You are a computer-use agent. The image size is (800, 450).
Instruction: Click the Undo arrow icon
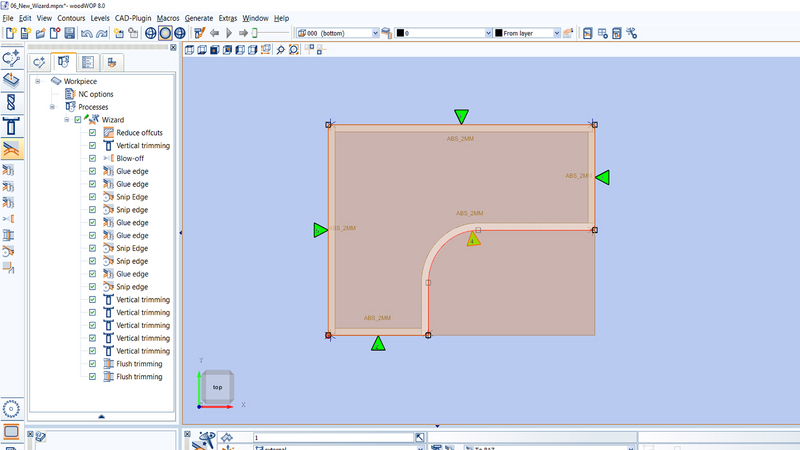pyautogui.click(x=86, y=33)
